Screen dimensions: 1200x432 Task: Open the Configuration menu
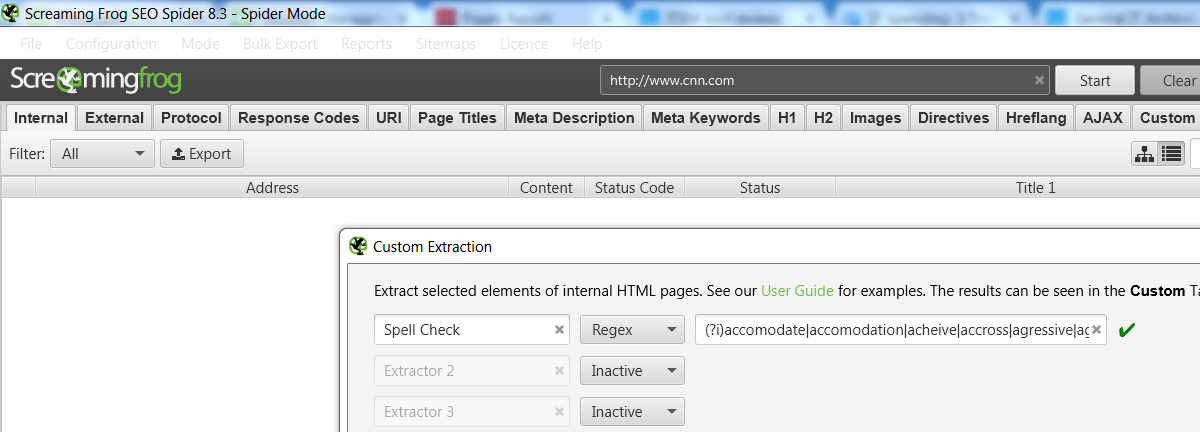coord(111,44)
